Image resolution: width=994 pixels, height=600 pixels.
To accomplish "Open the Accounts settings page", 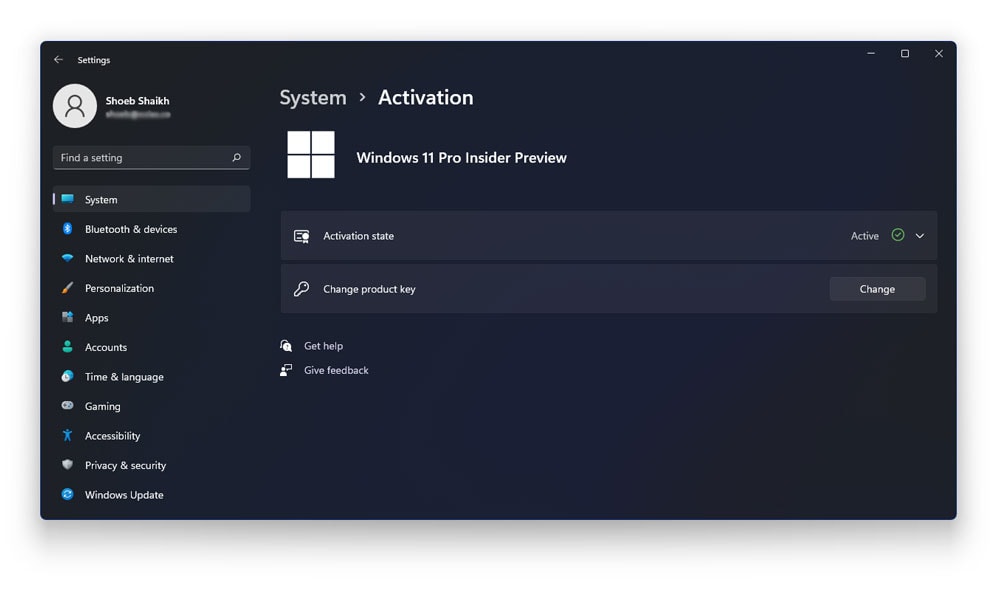I will pyautogui.click(x=152, y=347).
